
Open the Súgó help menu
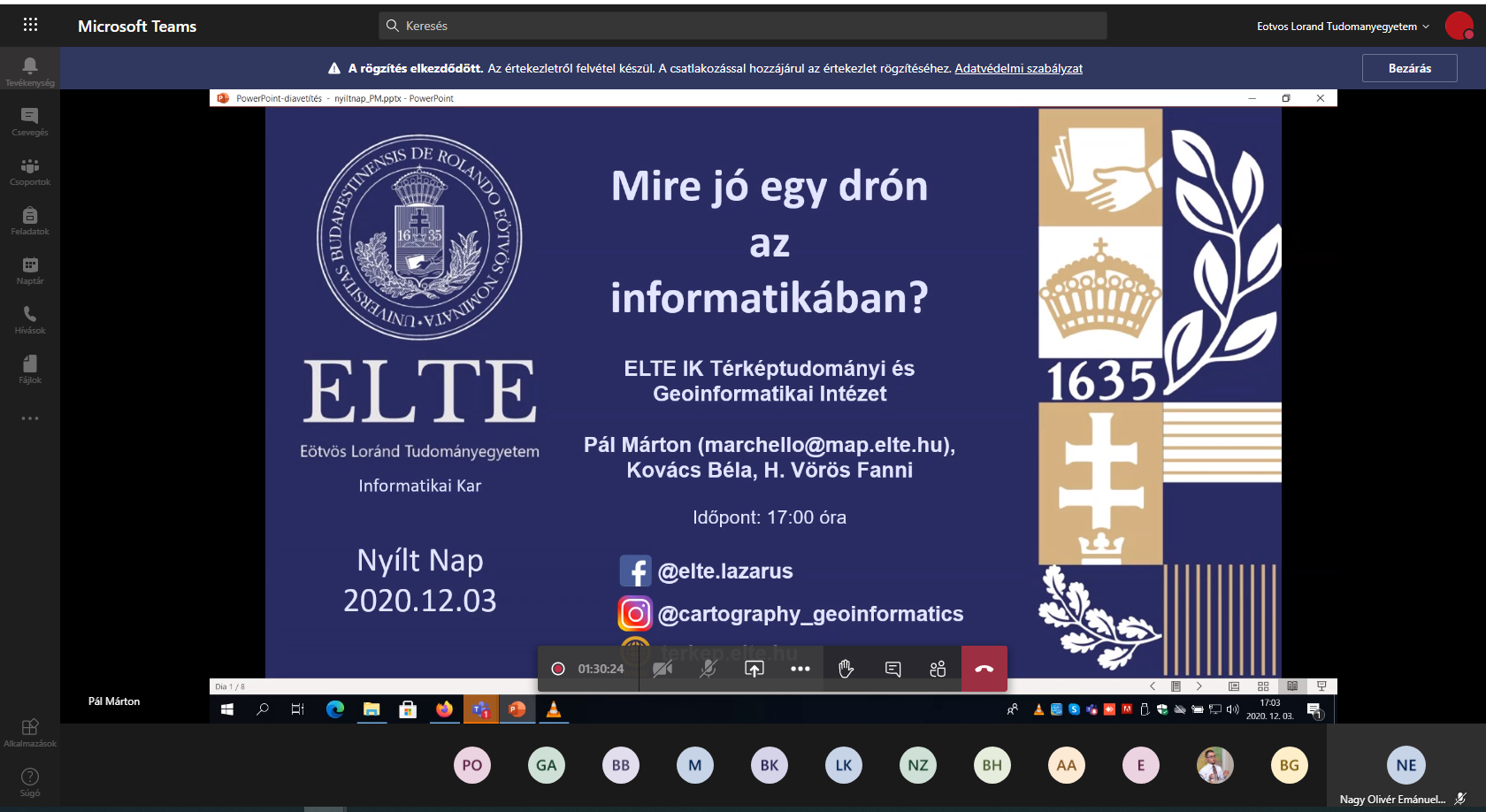[x=30, y=782]
